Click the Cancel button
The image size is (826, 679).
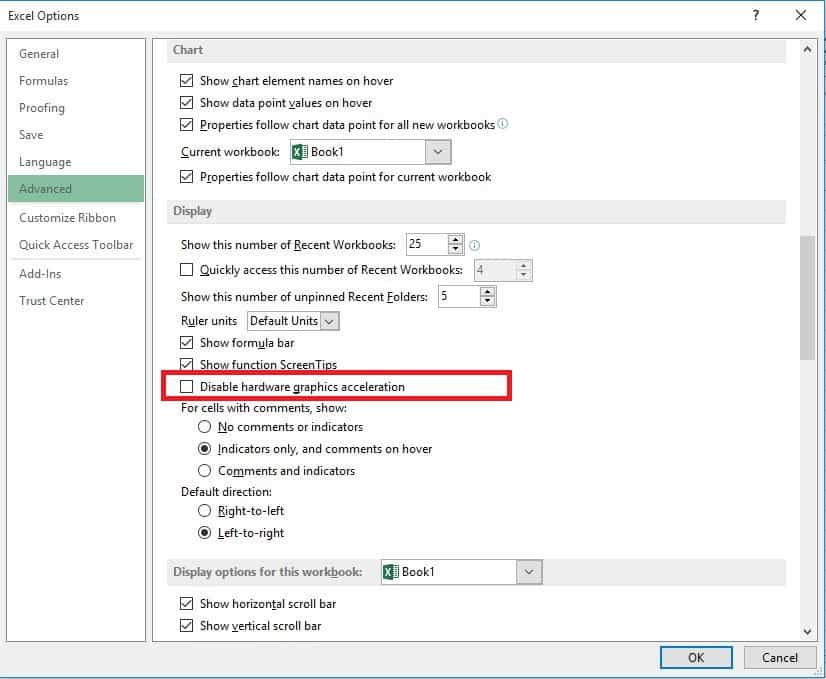pyautogui.click(x=780, y=657)
